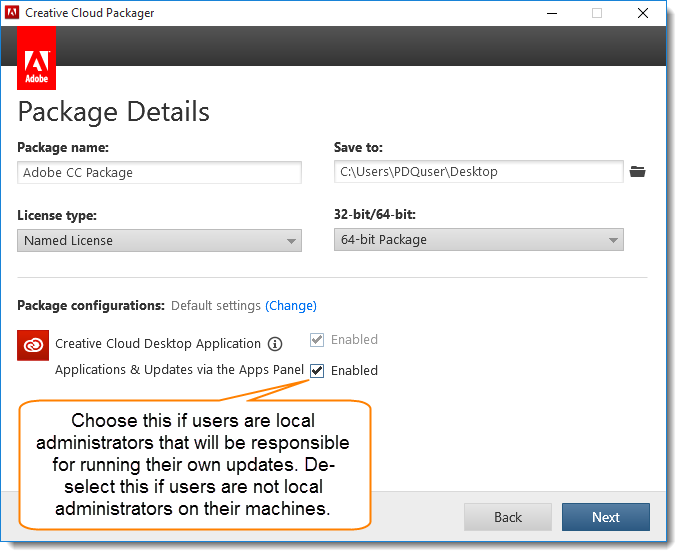Screen dimensions: 682x557
Task: Click the Adobe logo in the header
Action: click(x=37, y=58)
